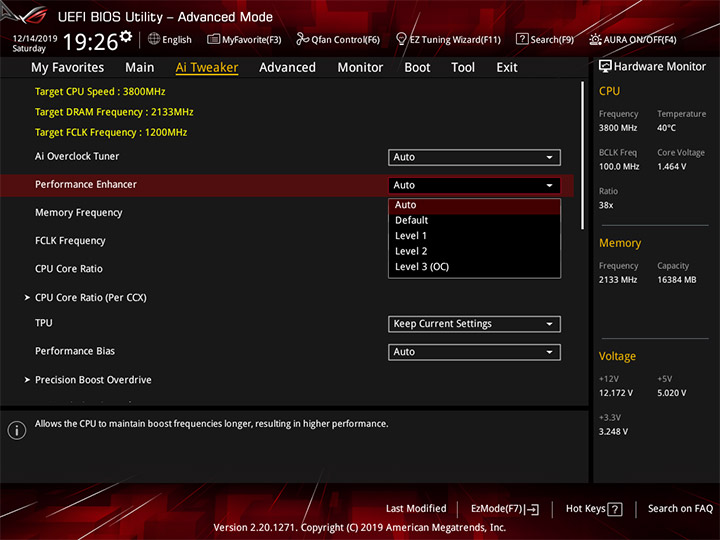Select the Ai Tweaker tab

click(207, 68)
